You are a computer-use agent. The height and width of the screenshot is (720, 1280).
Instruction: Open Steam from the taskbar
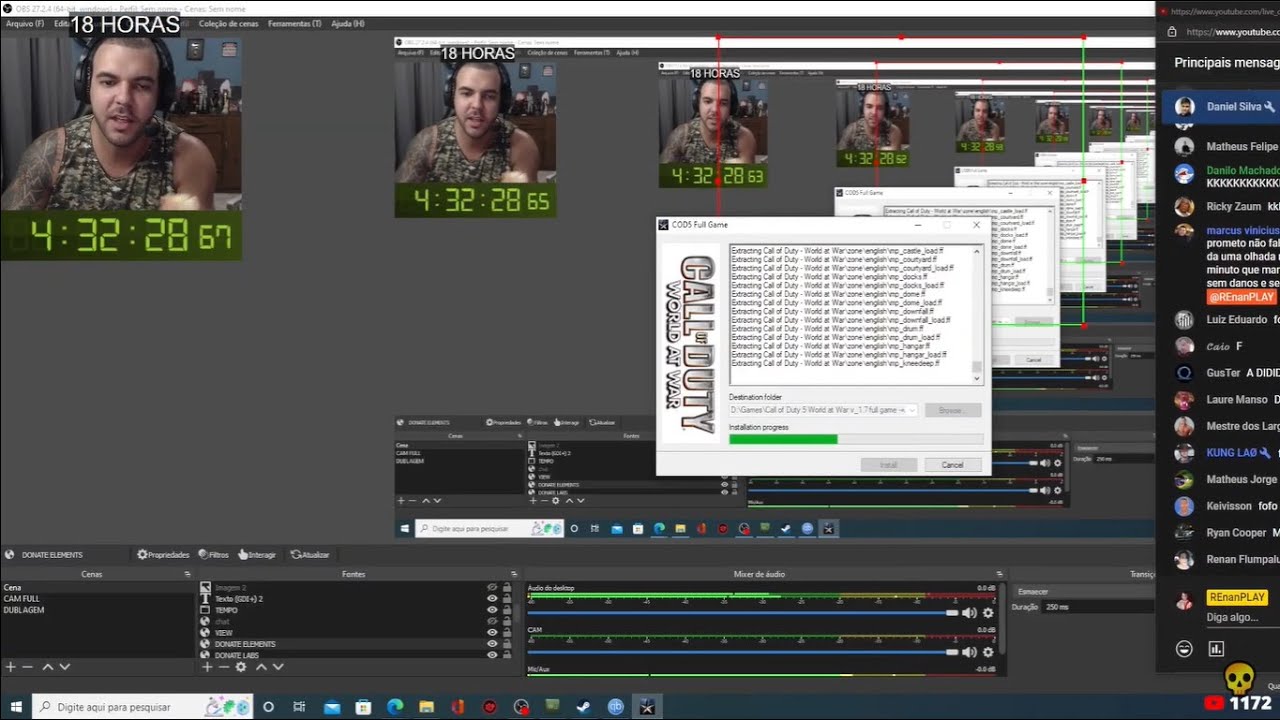pos(584,707)
